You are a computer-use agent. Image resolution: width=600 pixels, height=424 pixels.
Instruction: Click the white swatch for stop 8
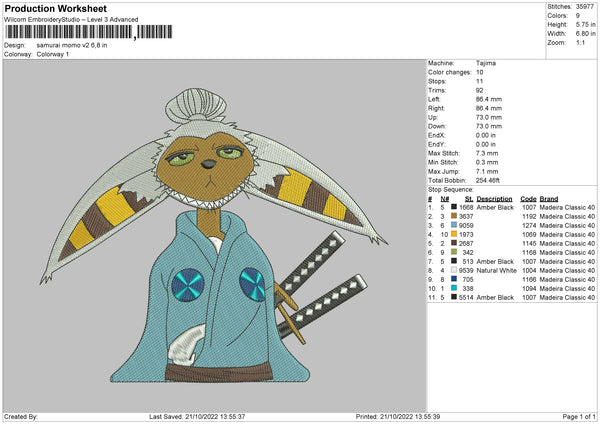tap(454, 270)
